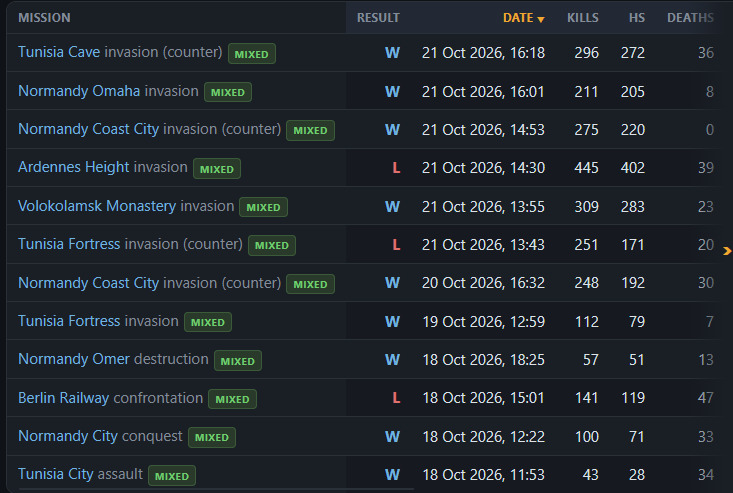Click MIXED badge on Normandy Omaha row
This screenshot has width=733, height=493.
click(228, 92)
